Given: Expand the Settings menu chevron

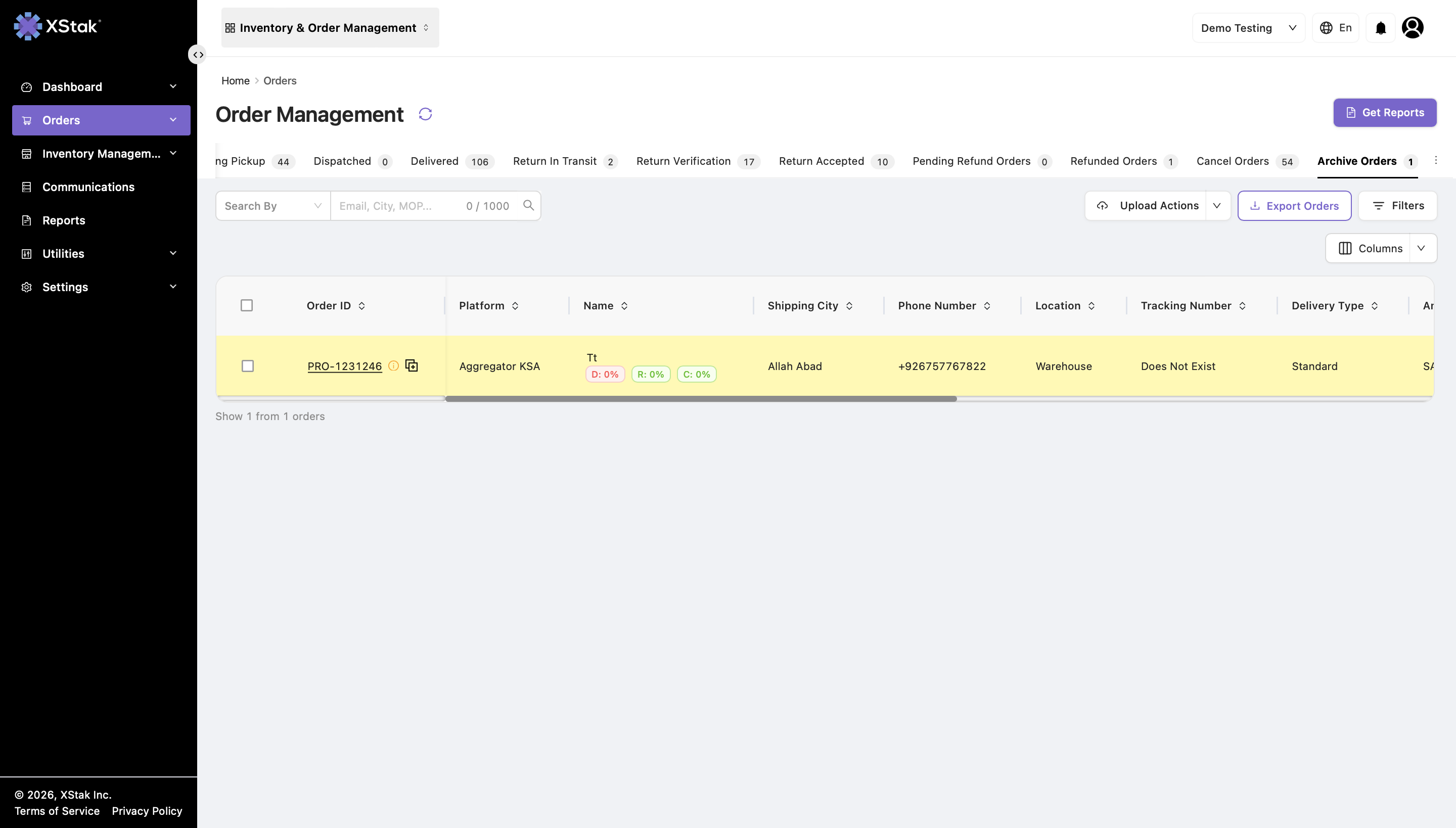Looking at the screenshot, I should 173,286.
